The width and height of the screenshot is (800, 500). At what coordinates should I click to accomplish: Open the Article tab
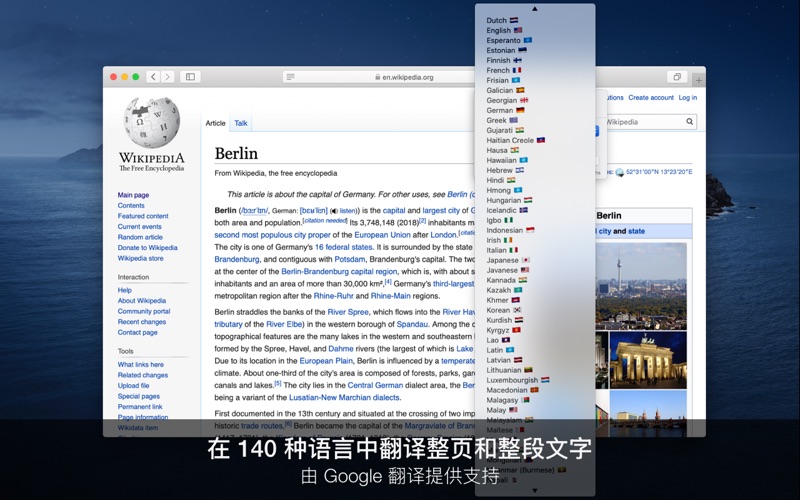pyautogui.click(x=215, y=123)
